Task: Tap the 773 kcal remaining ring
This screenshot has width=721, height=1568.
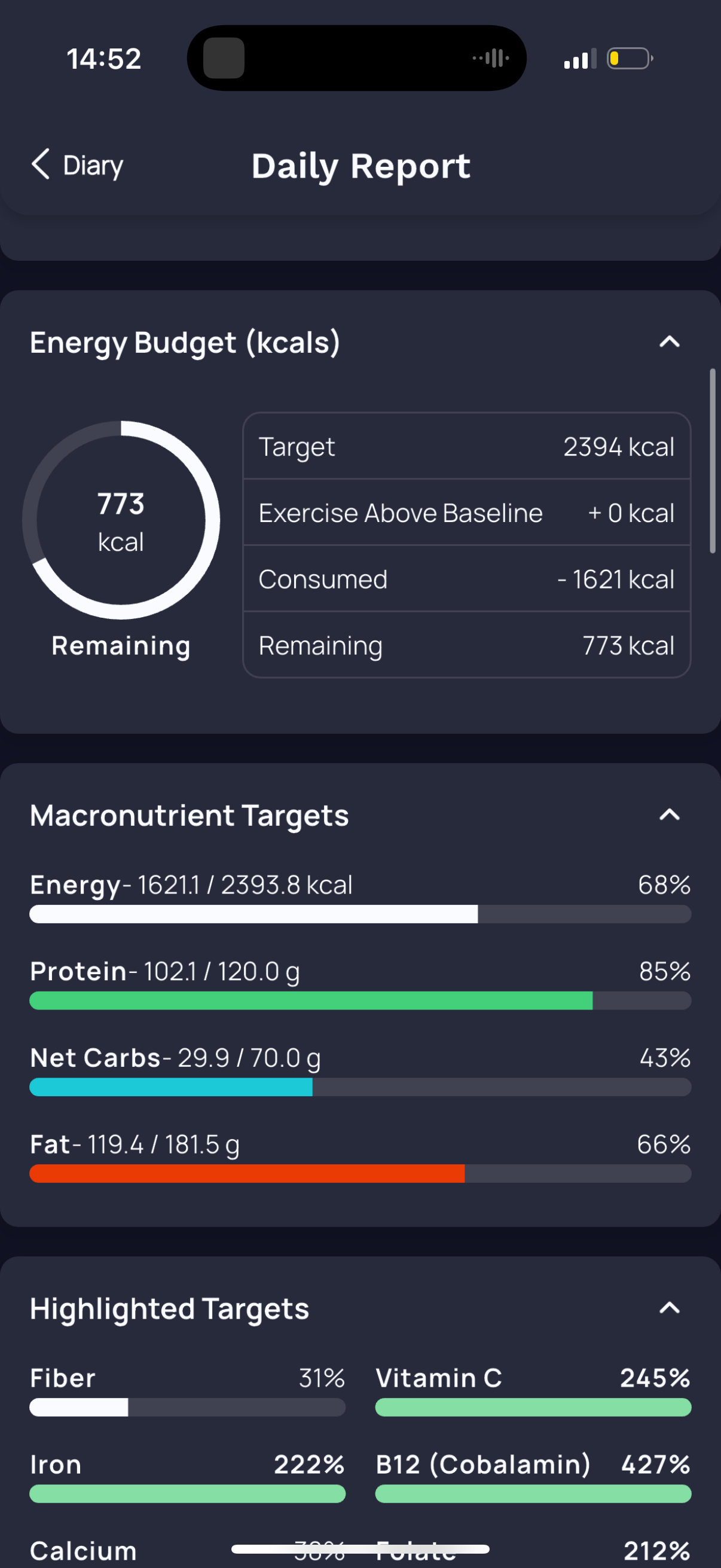Action: 121,520
